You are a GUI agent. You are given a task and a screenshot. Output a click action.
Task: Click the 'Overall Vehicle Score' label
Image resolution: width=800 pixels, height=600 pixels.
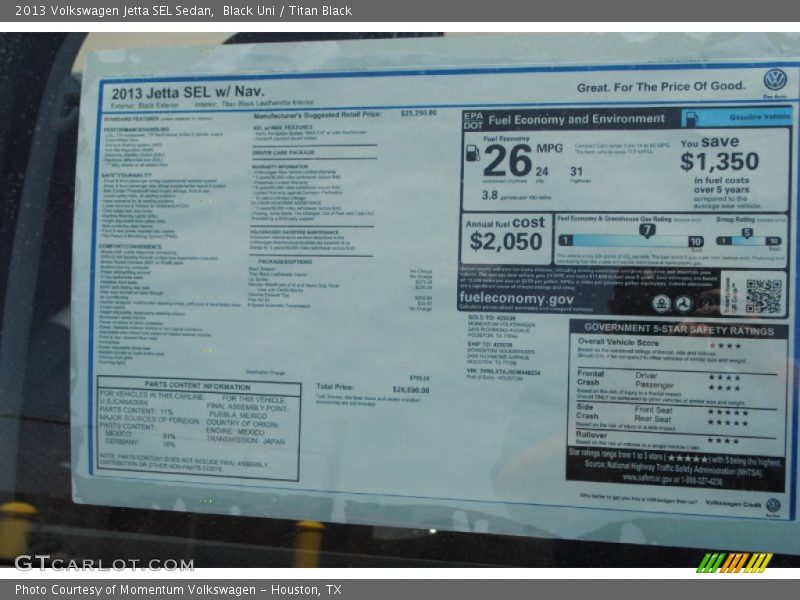618,342
